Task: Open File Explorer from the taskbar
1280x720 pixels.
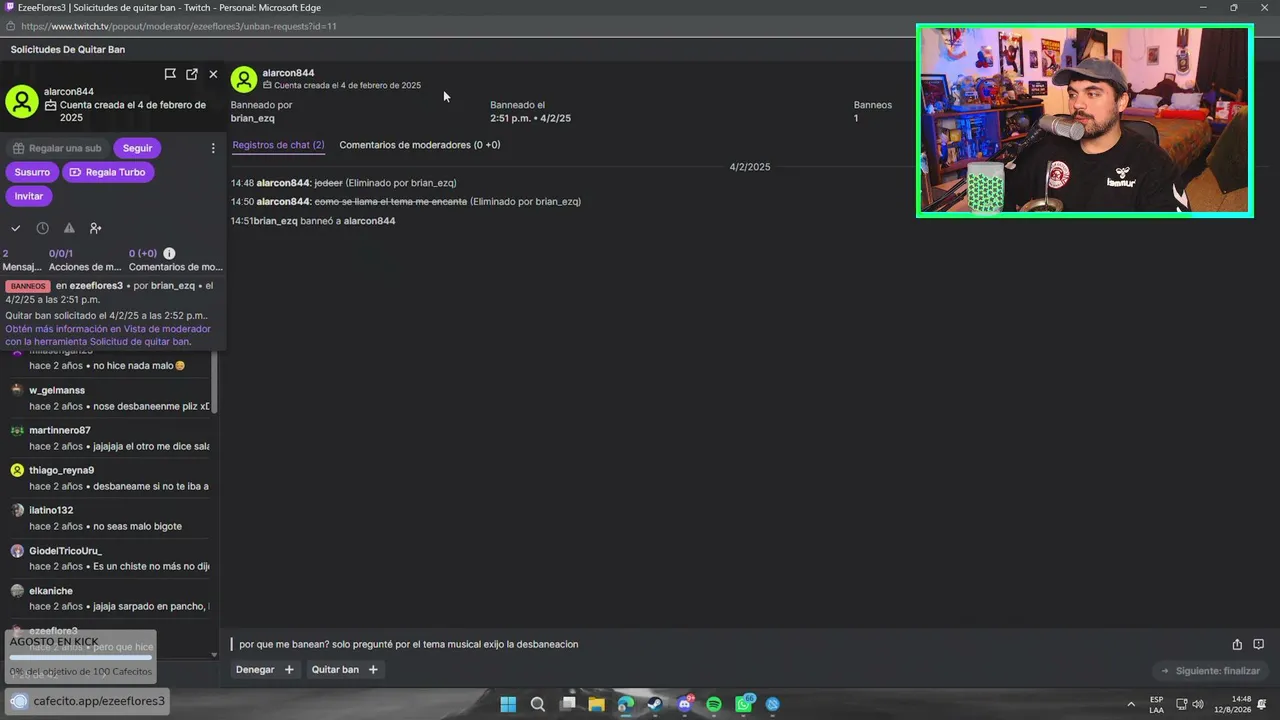Action: (597, 704)
